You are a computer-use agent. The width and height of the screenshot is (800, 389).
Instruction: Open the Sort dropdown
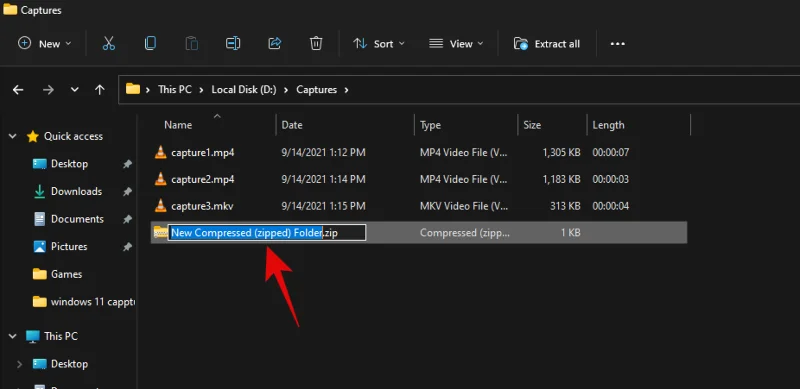379,44
